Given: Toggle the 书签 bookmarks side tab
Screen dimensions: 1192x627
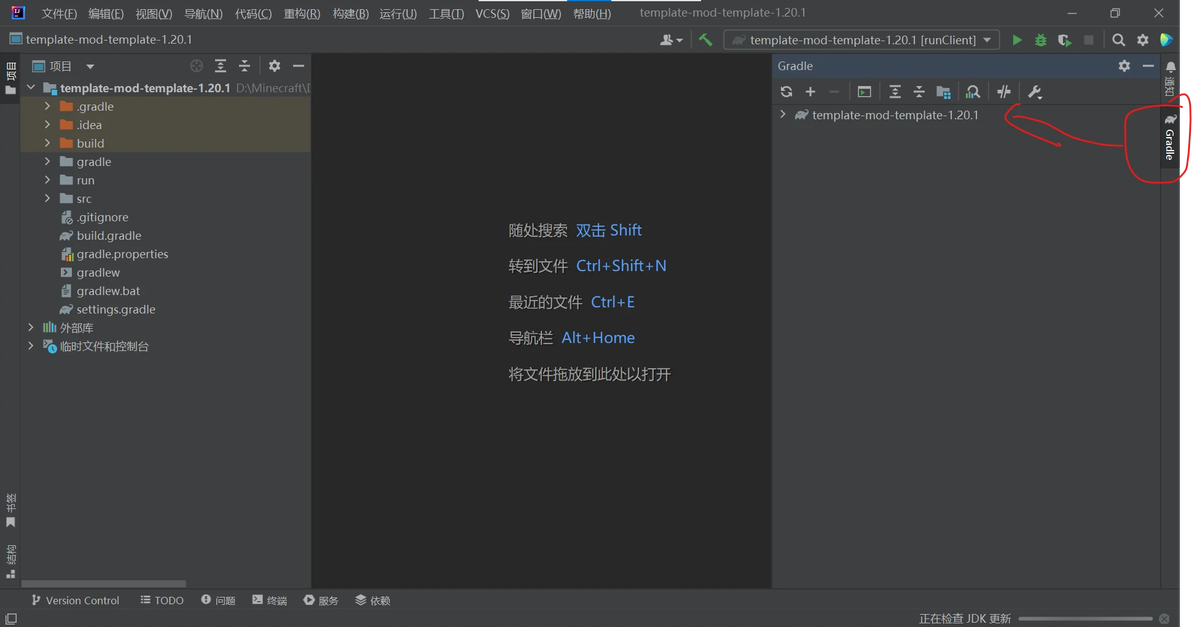Looking at the screenshot, I should (x=11, y=510).
